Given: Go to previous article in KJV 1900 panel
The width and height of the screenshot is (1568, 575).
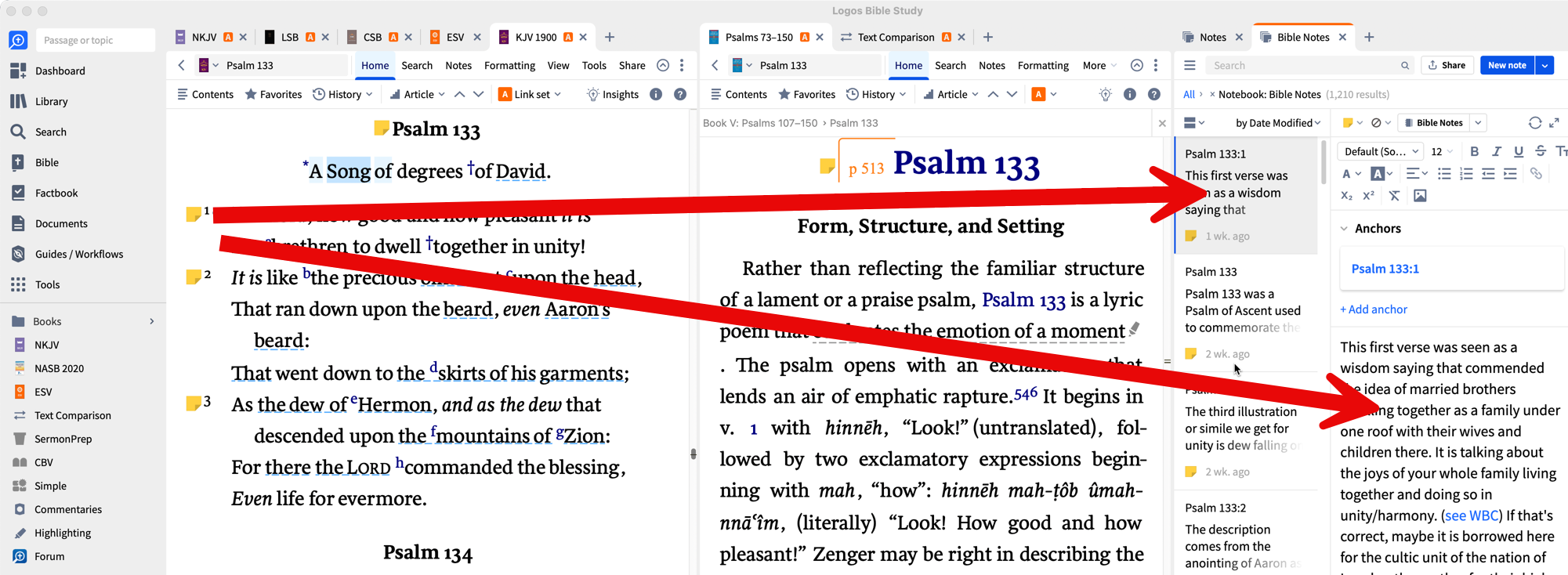Looking at the screenshot, I should click(459, 95).
